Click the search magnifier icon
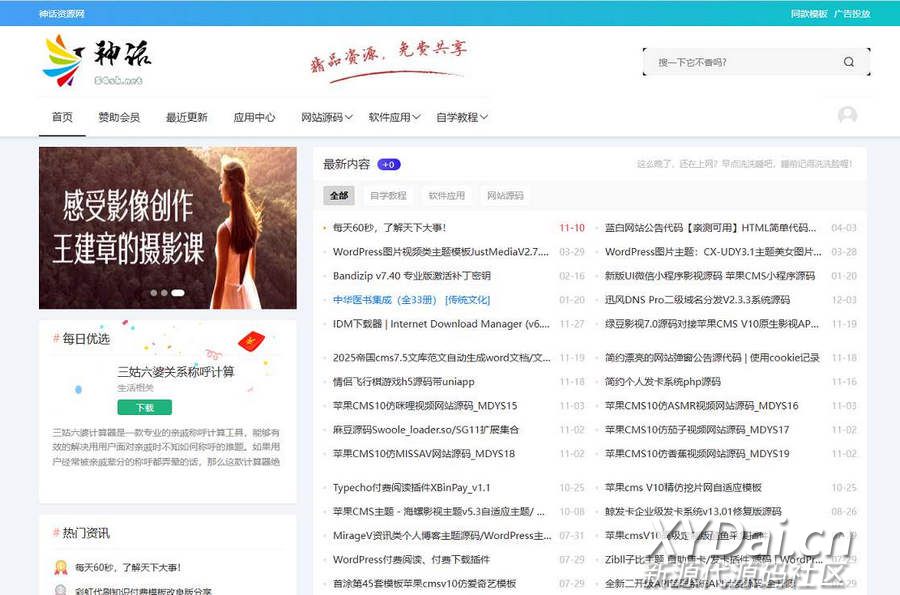The height and width of the screenshot is (595, 900). 849,62
